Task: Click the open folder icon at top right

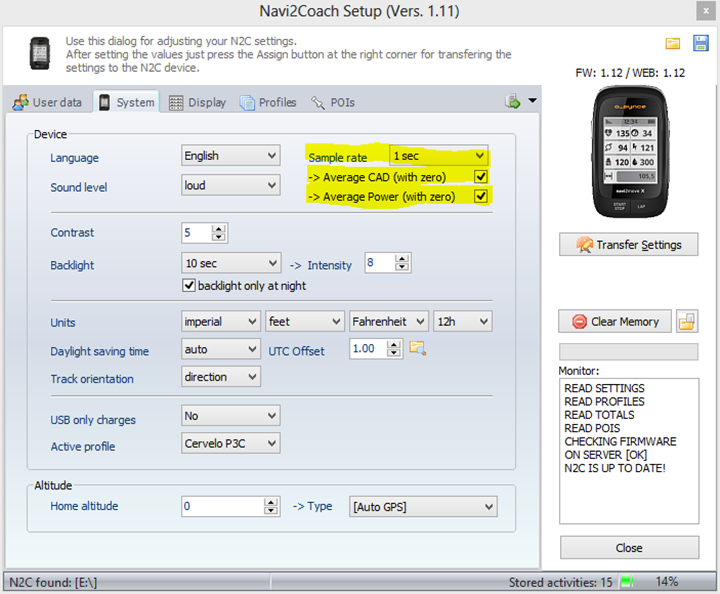Action: coord(673,44)
